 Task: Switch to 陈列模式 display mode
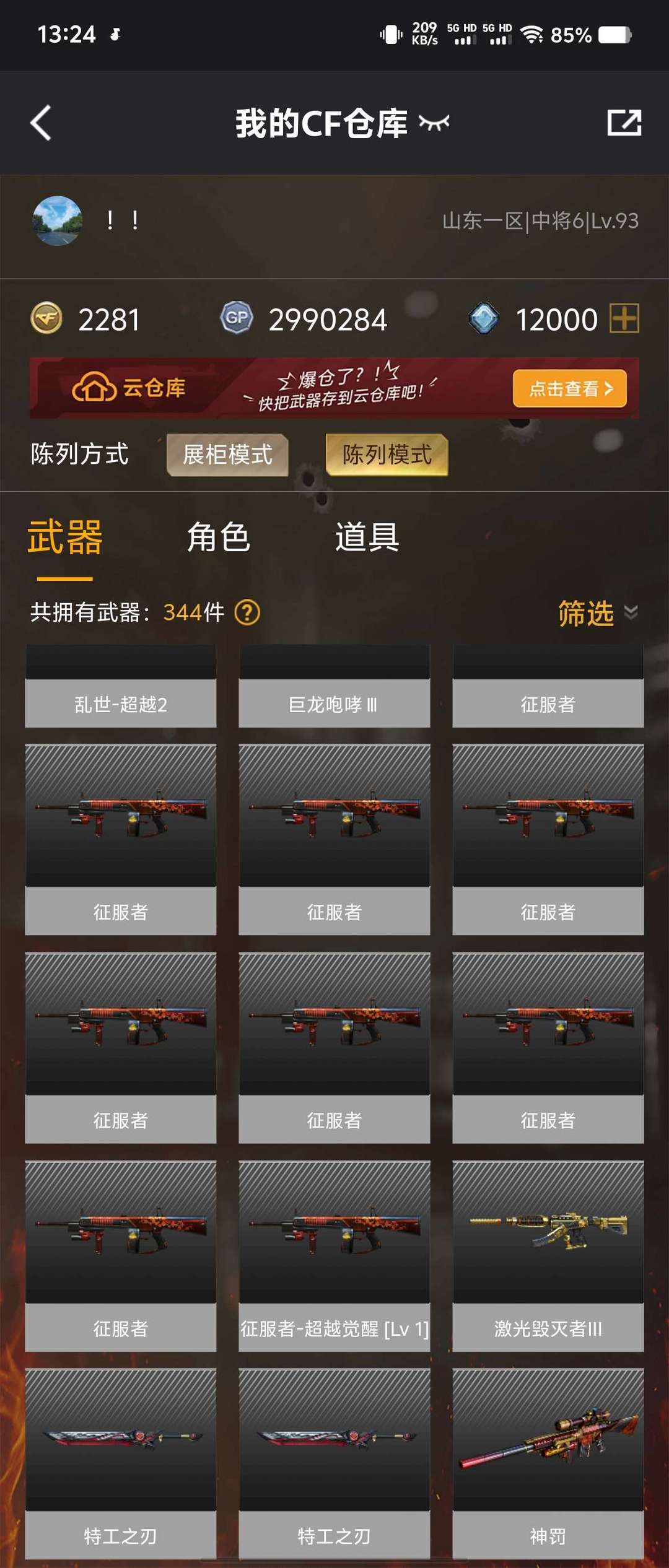click(387, 455)
